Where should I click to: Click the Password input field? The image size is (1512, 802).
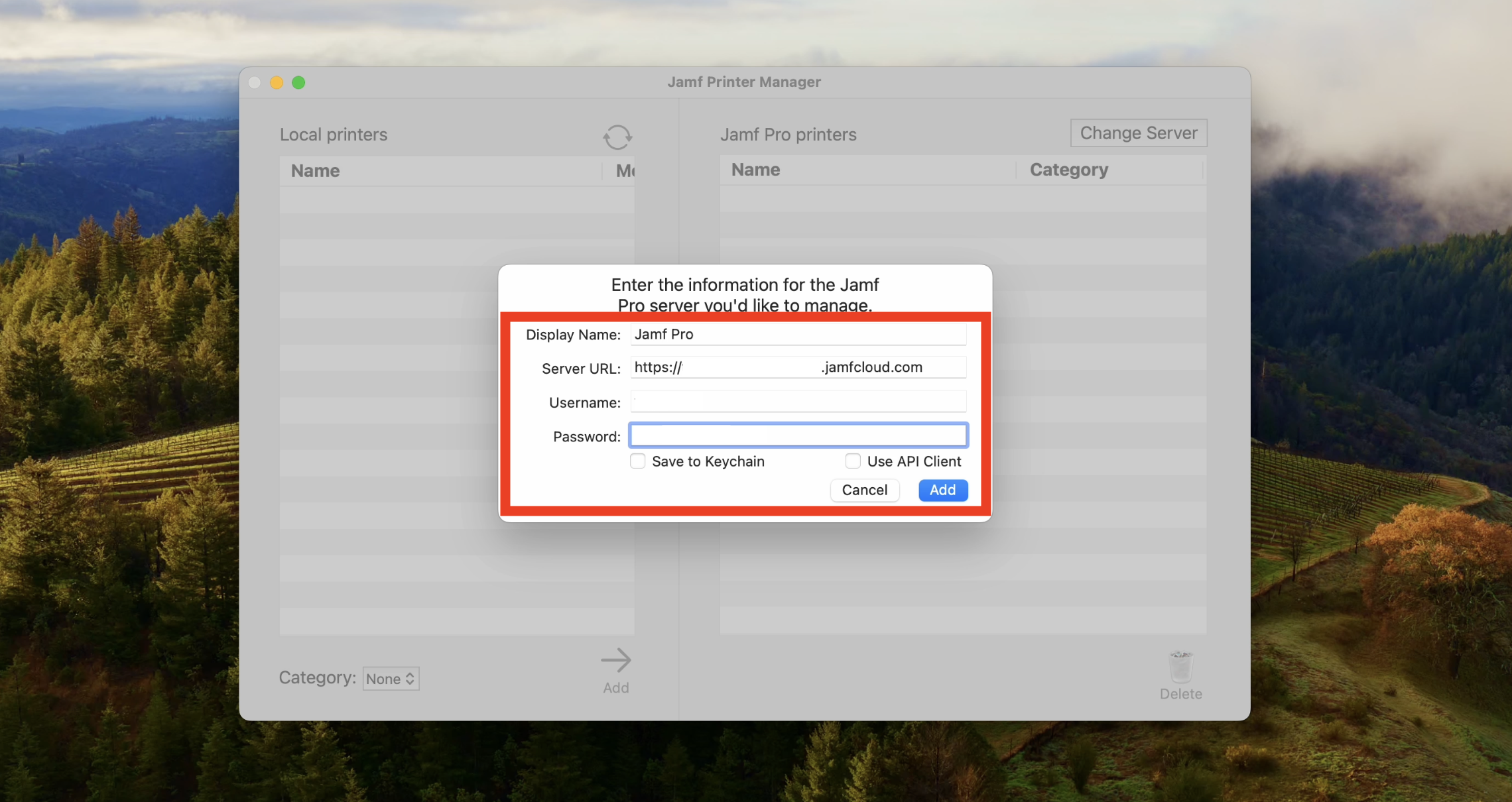798,435
